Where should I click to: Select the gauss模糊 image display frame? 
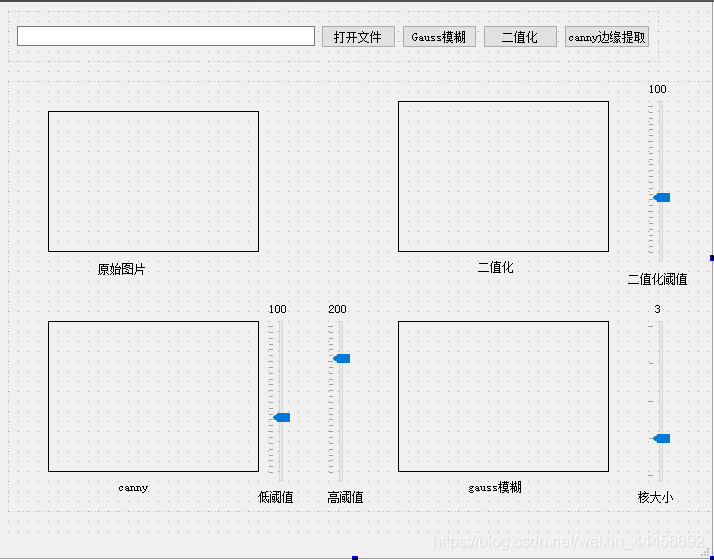coord(503,396)
